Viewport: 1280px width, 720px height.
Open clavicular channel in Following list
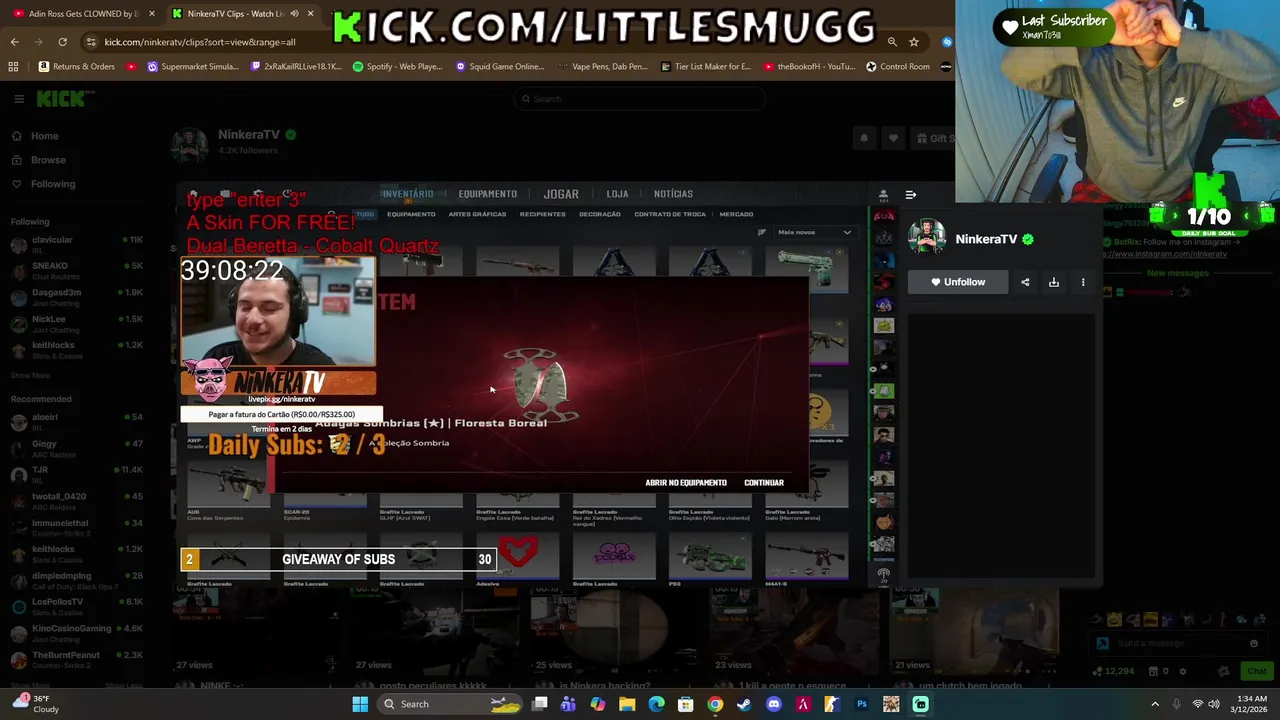(x=76, y=245)
